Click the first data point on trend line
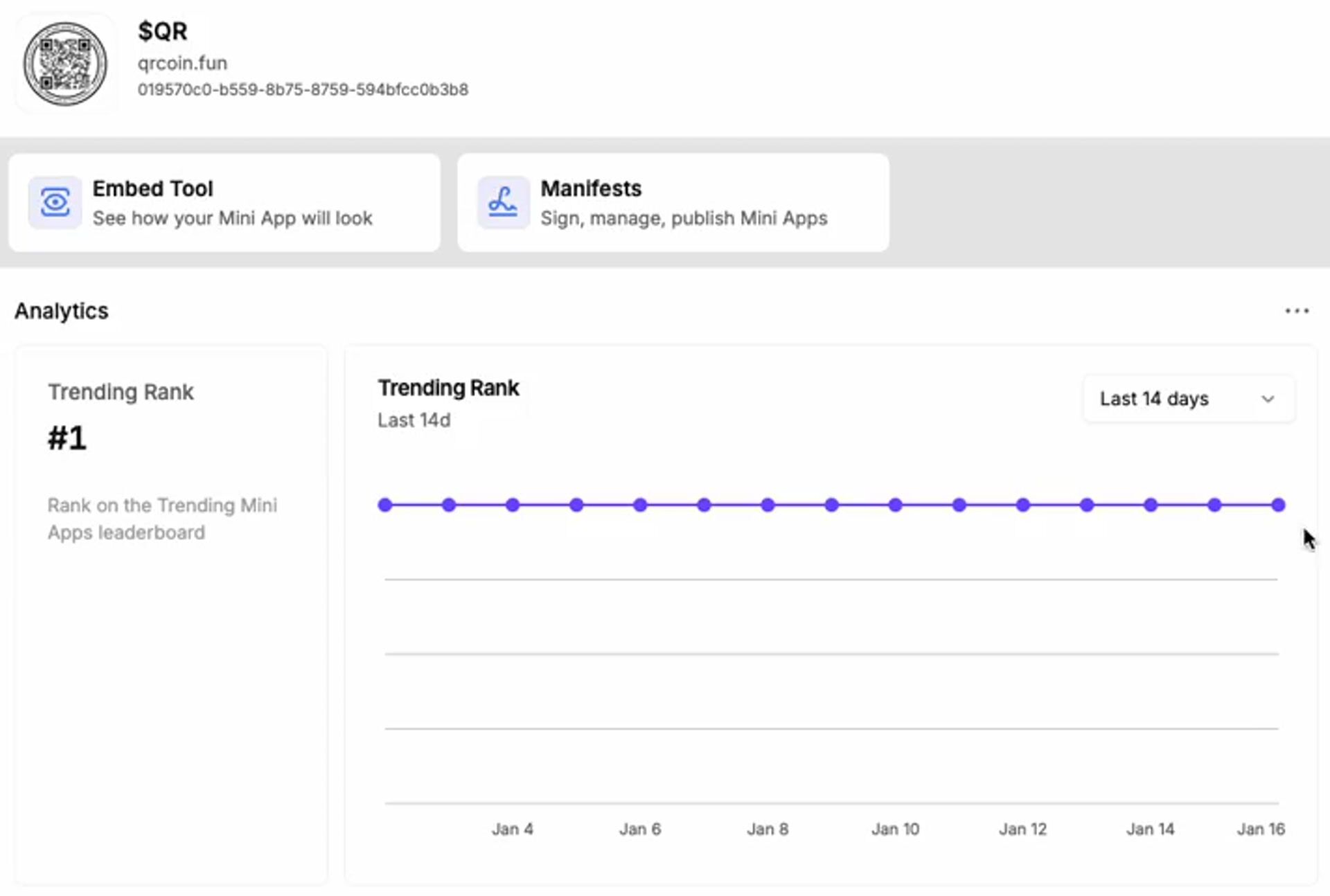1330x896 pixels. tap(385, 505)
